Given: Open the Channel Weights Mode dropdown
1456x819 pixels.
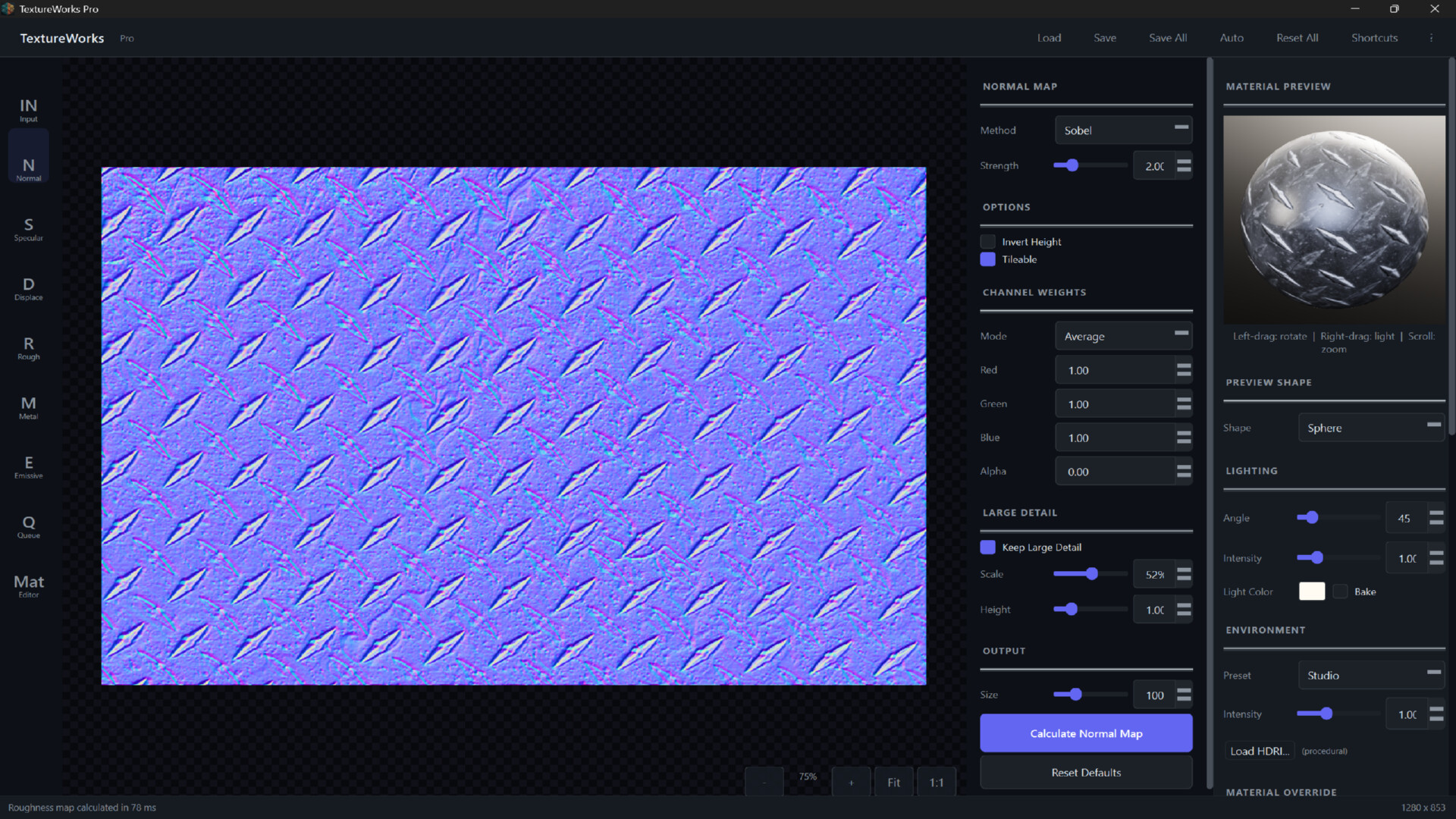Looking at the screenshot, I should pos(1123,335).
